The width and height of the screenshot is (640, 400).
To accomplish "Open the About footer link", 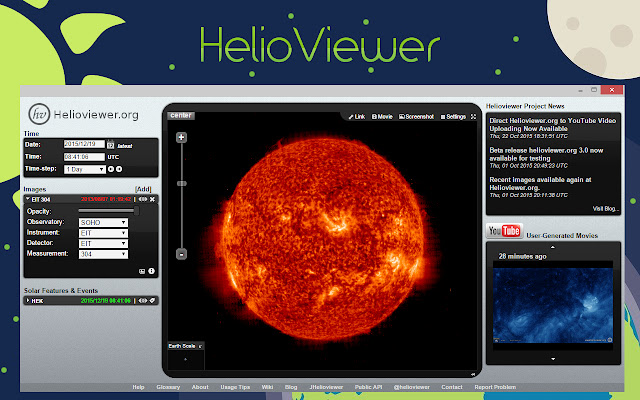I will click(200, 387).
